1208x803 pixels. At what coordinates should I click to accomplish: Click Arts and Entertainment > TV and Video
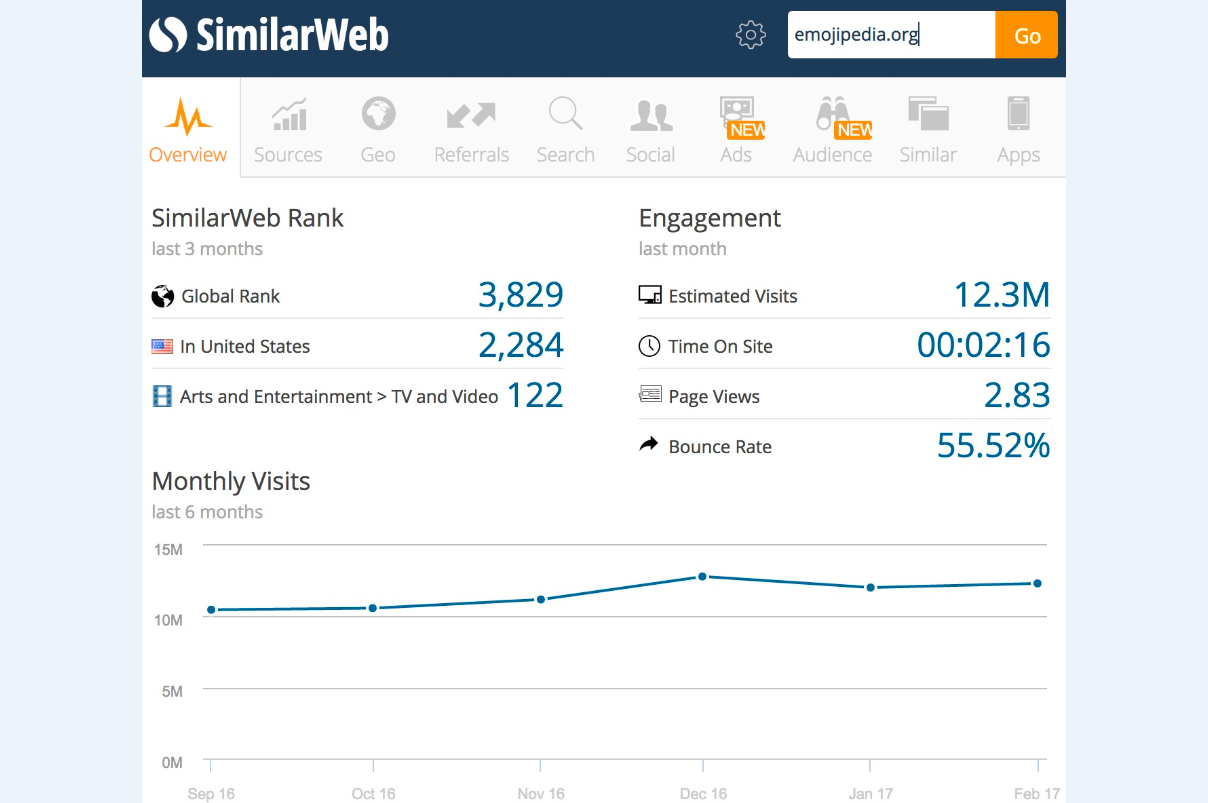(x=339, y=396)
